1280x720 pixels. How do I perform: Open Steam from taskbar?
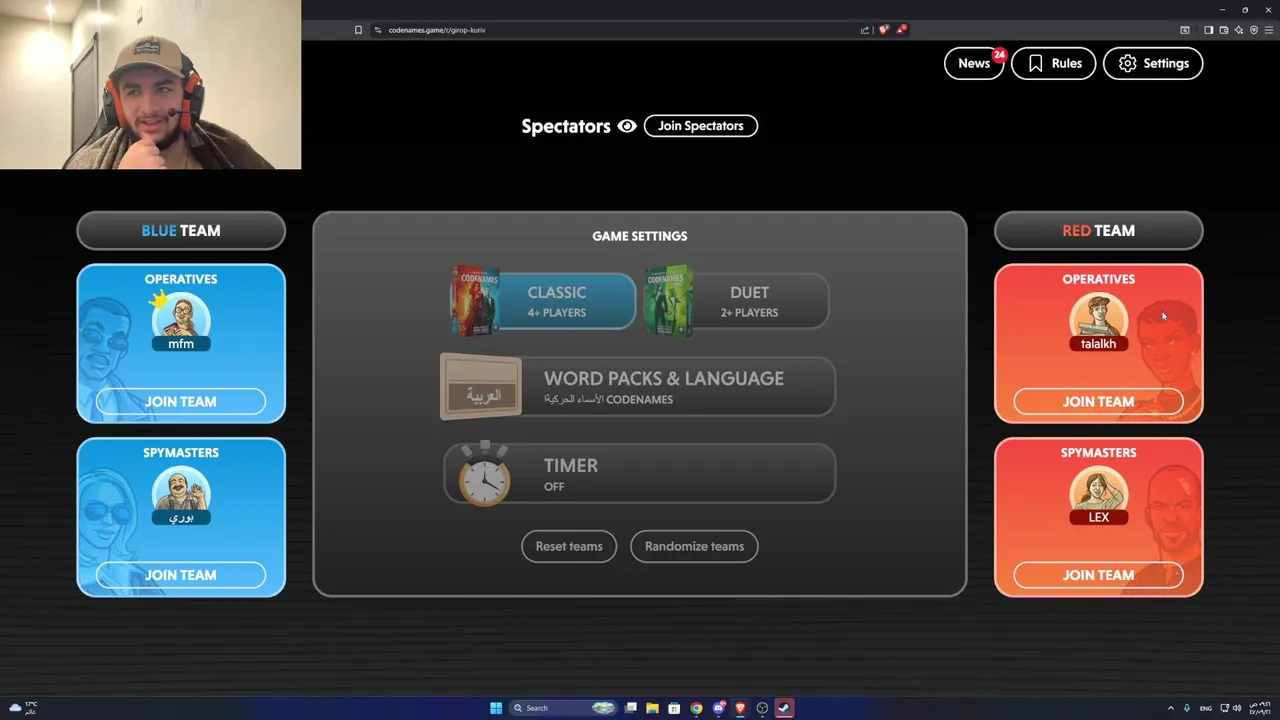[x=784, y=708]
